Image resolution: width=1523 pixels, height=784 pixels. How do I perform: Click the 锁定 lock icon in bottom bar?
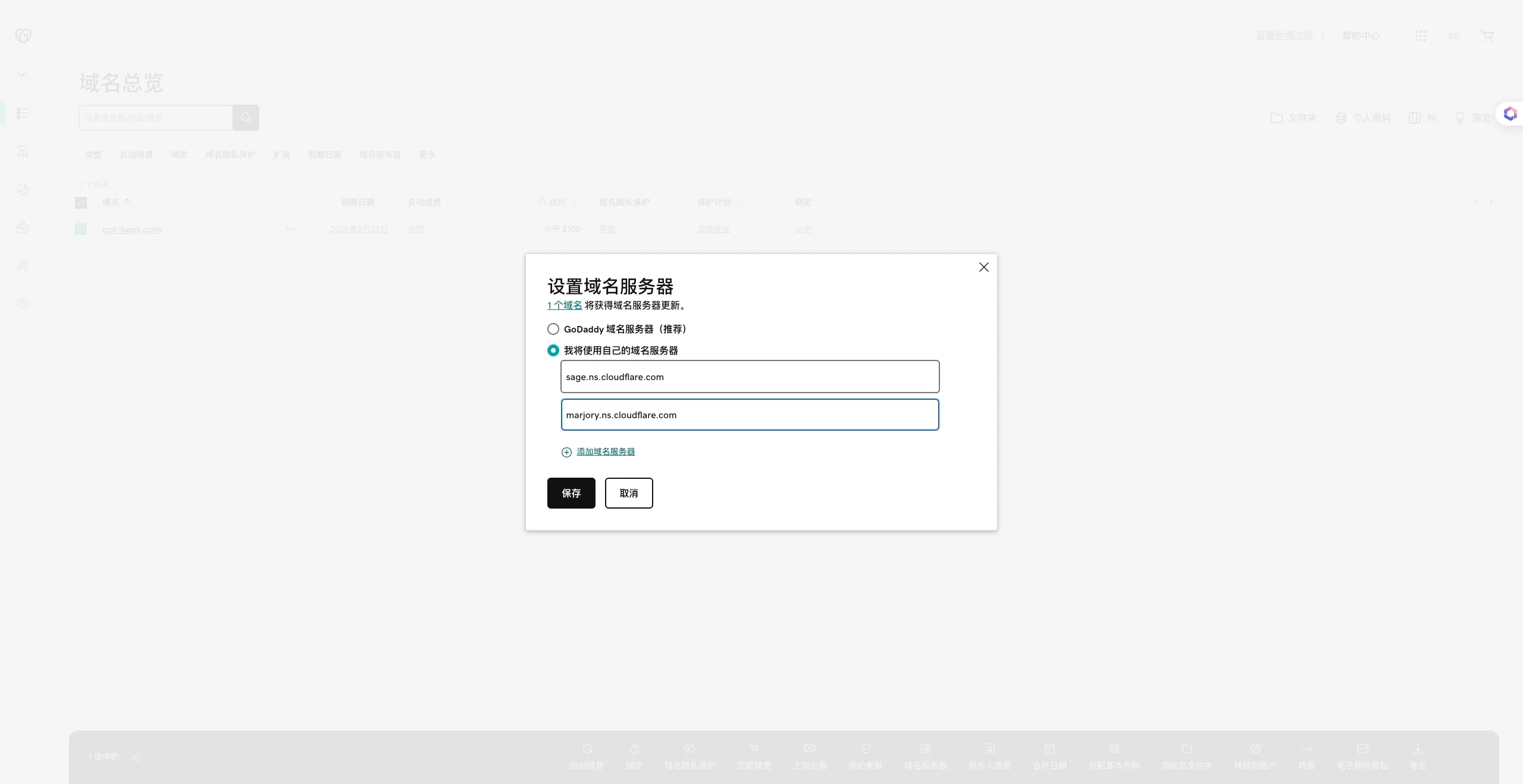coord(634,749)
